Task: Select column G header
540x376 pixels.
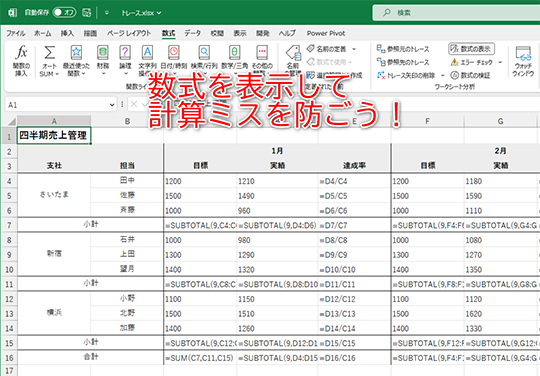Action: (x=500, y=121)
